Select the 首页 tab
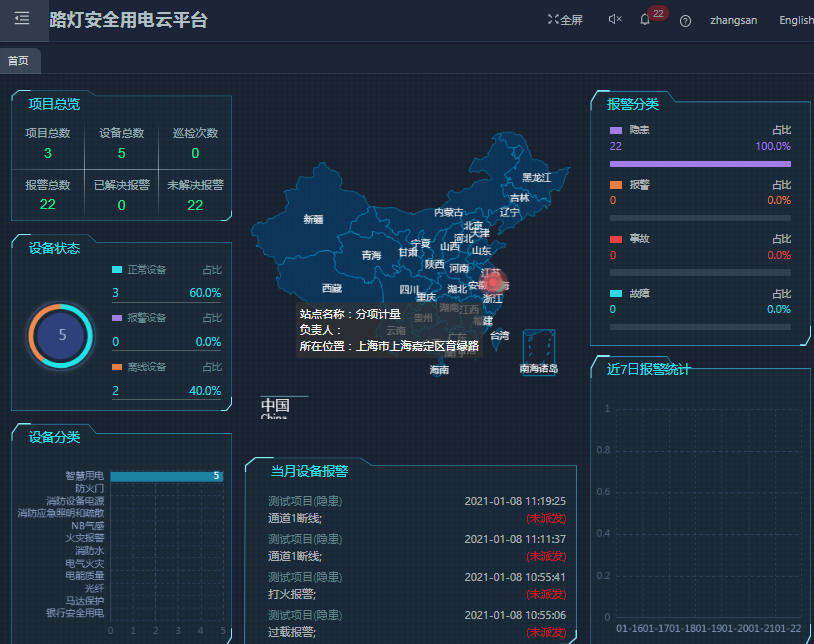Screen dimensions: 814x644 point(18,61)
